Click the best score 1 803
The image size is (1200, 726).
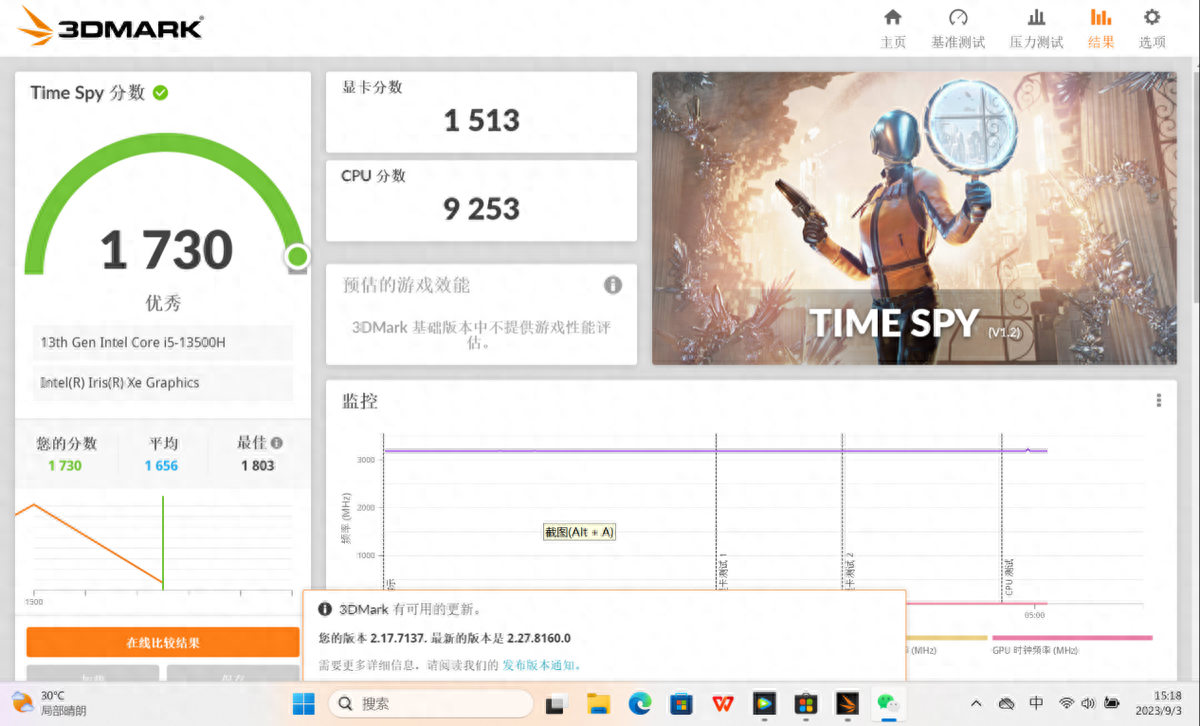[x=257, y=466]
